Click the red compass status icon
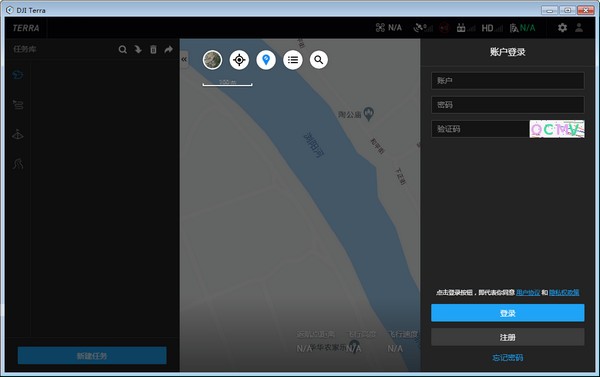The width and height of the screenshot is (600, 377). click(x=444, y=28)
